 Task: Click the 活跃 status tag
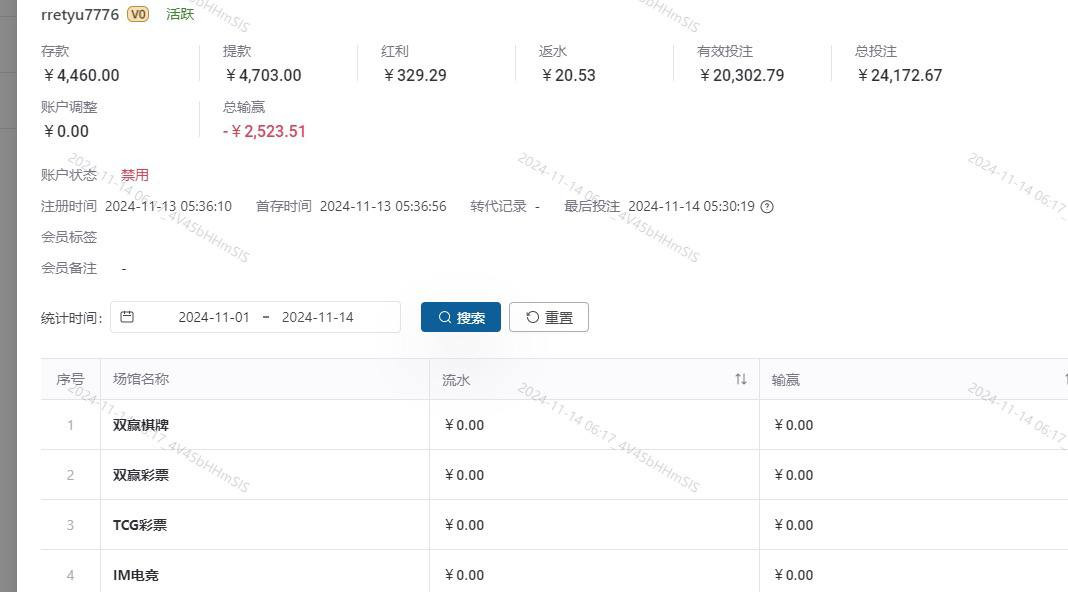click(180, 14)
